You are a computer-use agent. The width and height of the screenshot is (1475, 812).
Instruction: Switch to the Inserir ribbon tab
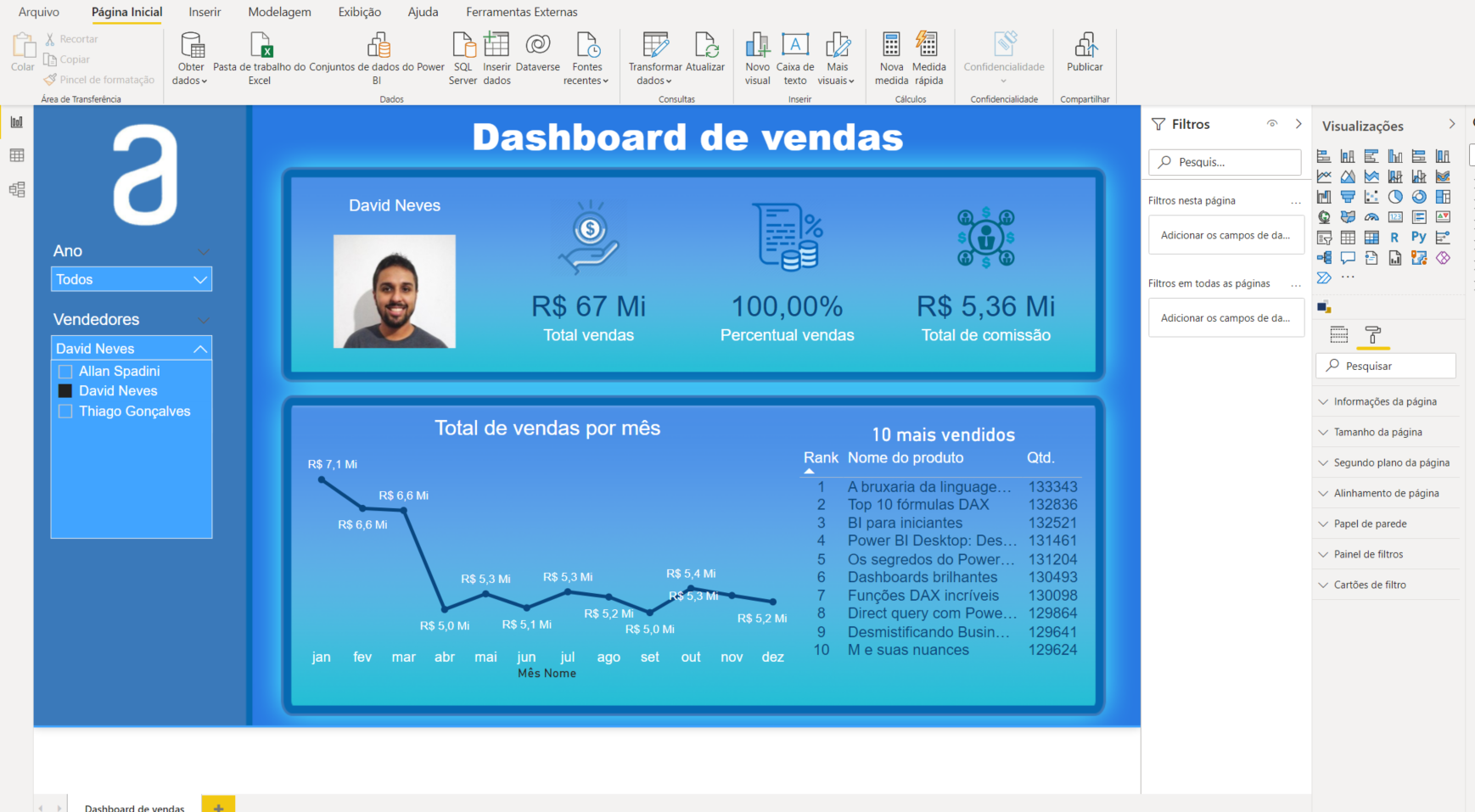pyautogui.click(x=205, y=12)
